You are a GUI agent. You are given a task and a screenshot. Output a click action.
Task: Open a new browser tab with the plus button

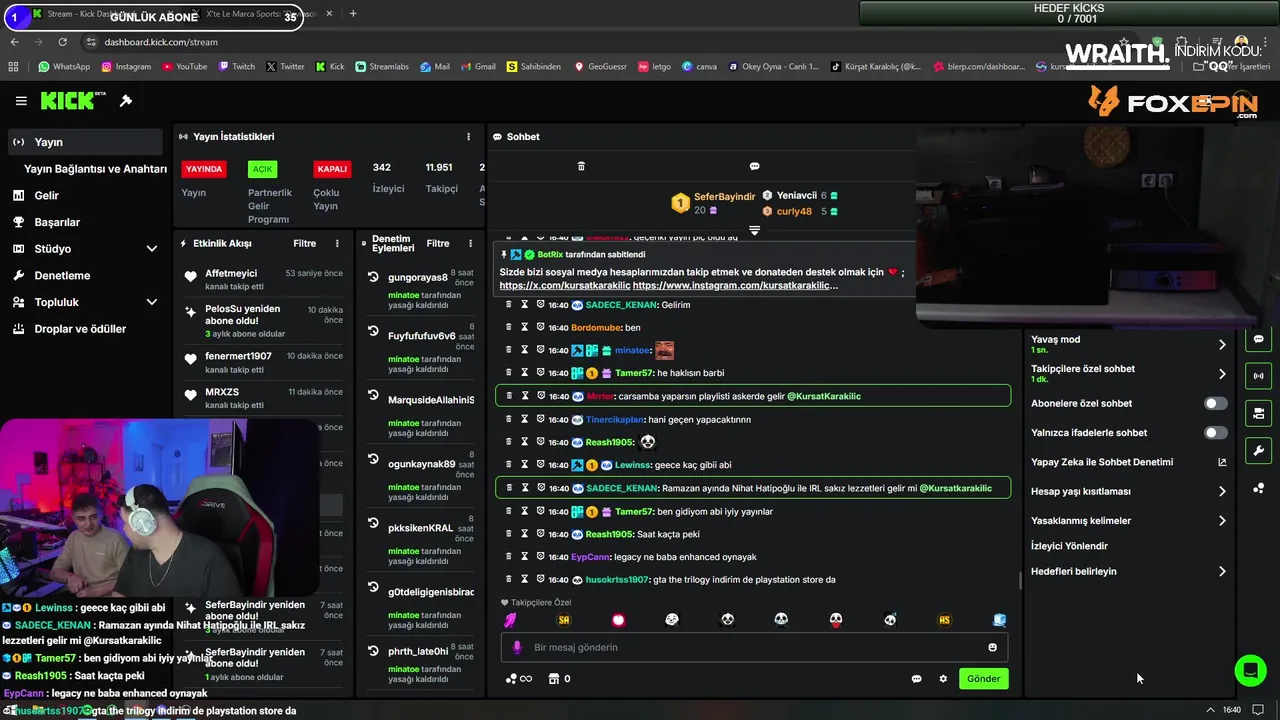pos(353,14)
